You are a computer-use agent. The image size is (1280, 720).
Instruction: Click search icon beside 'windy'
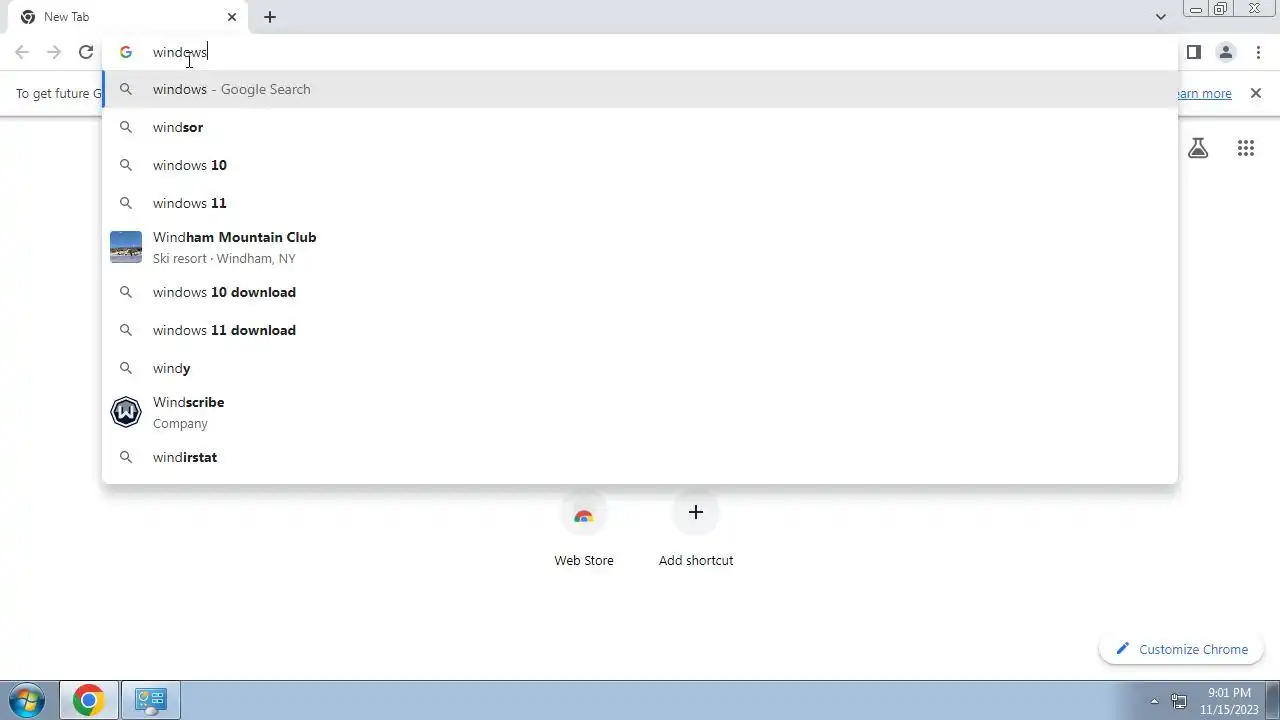(126, 368)
